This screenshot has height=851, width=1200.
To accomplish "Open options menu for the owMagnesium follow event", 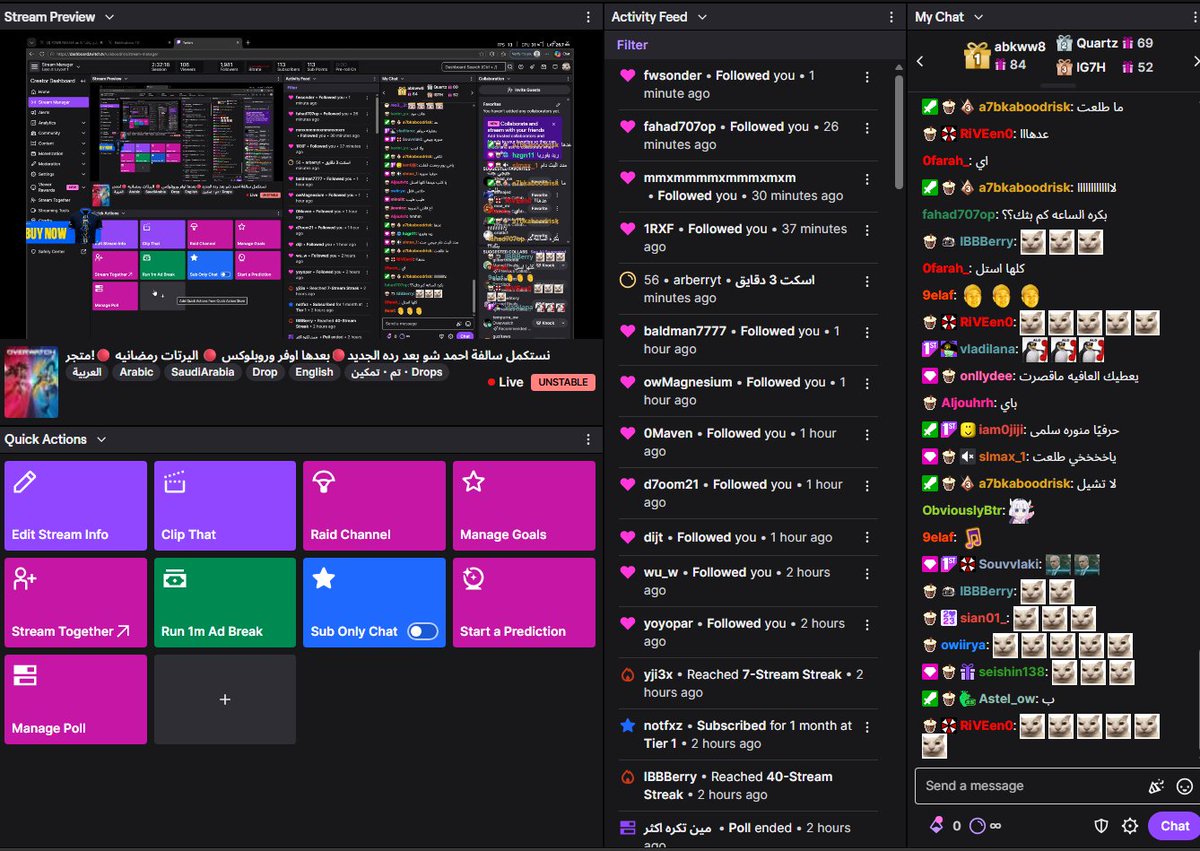I will [867, 382].
